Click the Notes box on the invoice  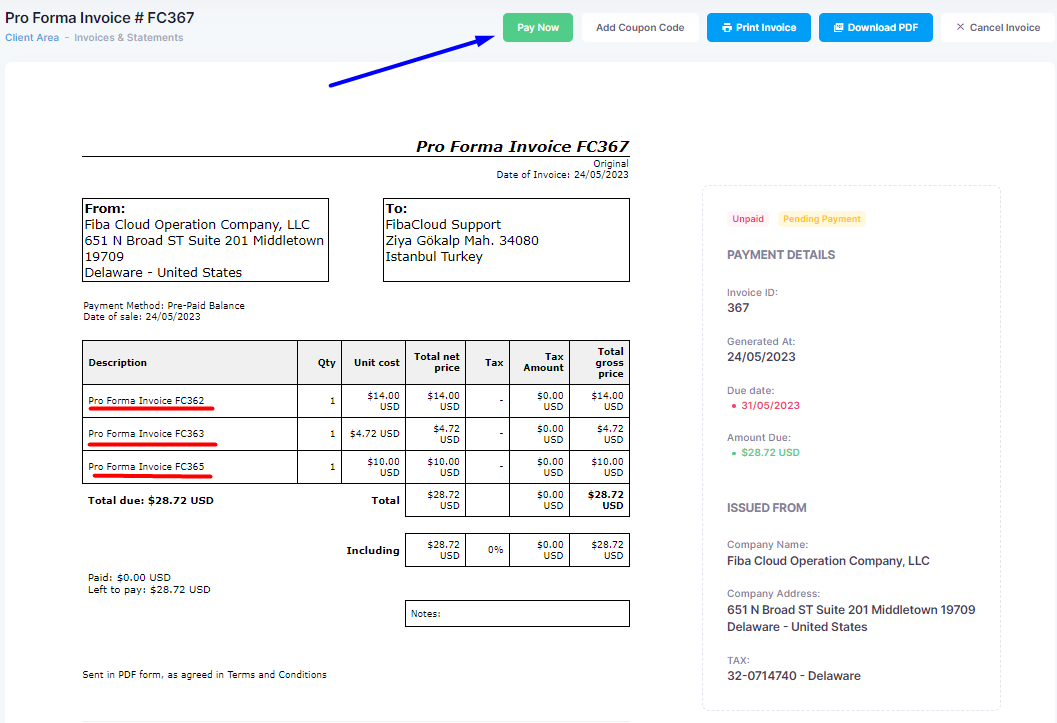point(517,614)
